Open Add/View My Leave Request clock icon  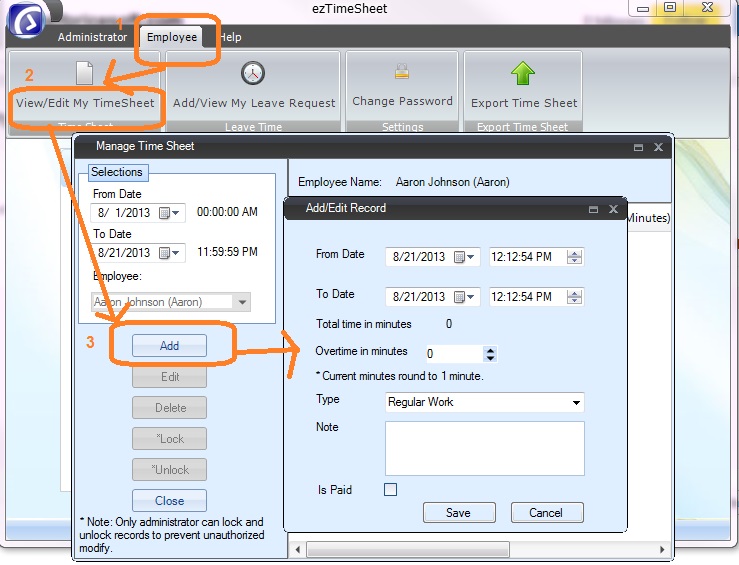253,73
